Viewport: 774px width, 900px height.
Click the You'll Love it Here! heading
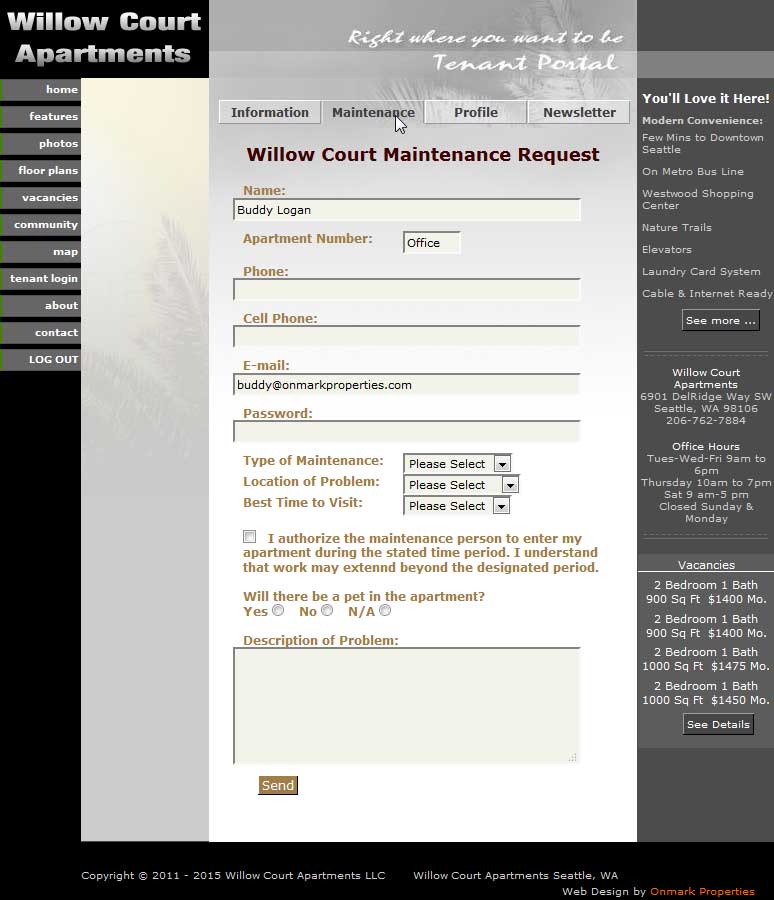706,98
